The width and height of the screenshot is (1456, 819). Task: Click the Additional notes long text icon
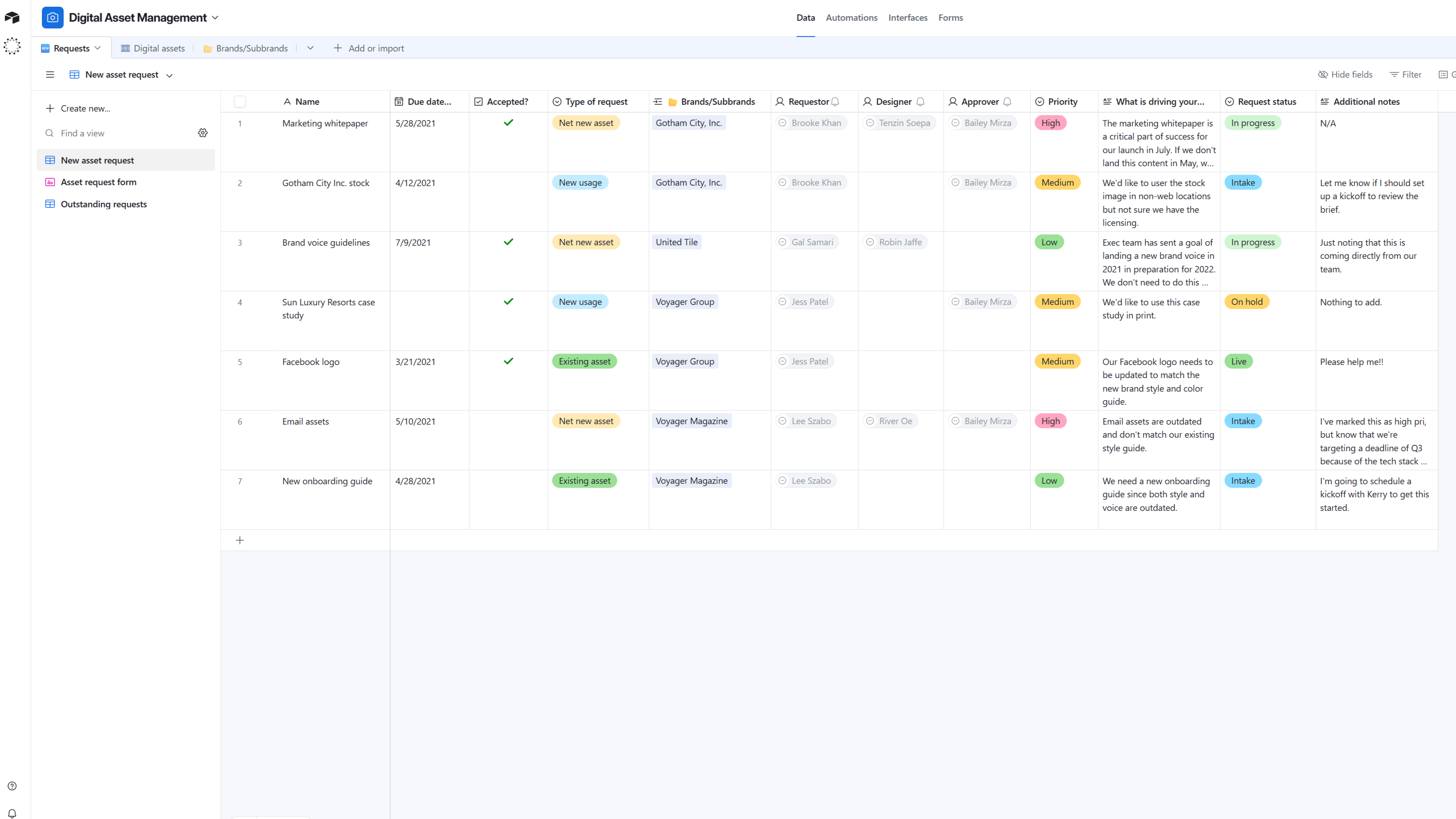click(x=1324, y=102)
